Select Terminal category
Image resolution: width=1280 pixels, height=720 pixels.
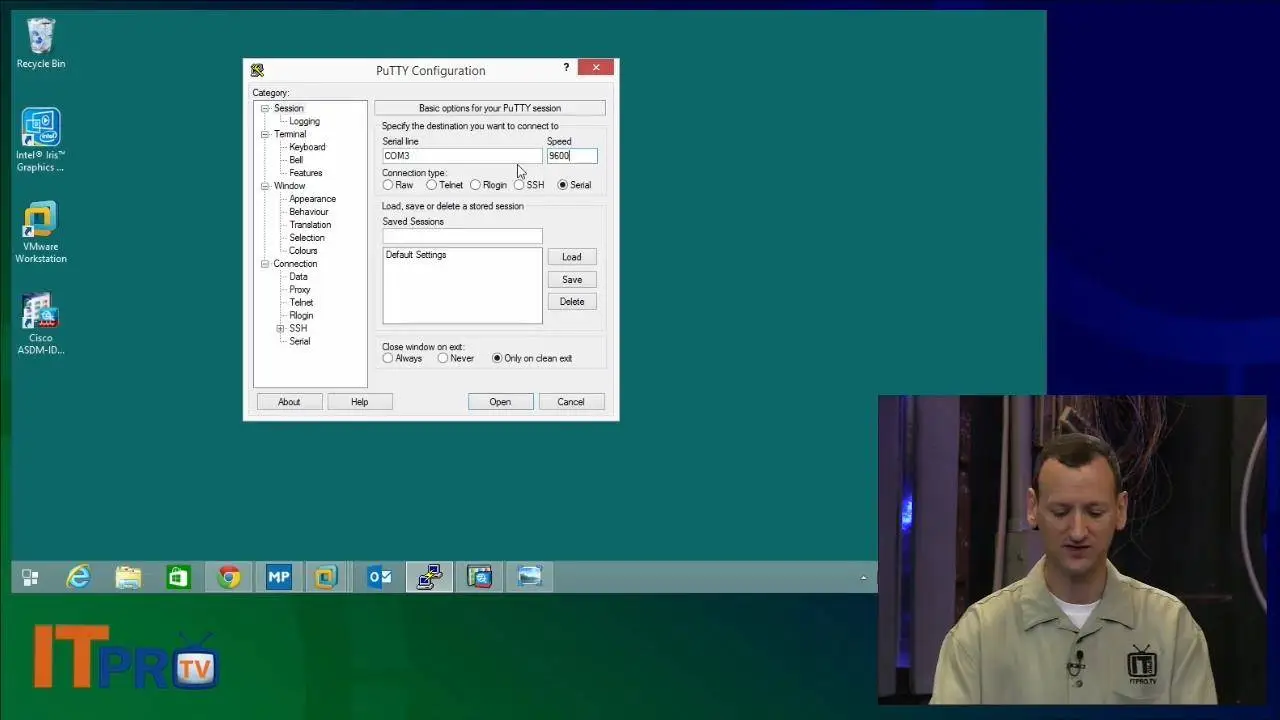pos(290,134)
